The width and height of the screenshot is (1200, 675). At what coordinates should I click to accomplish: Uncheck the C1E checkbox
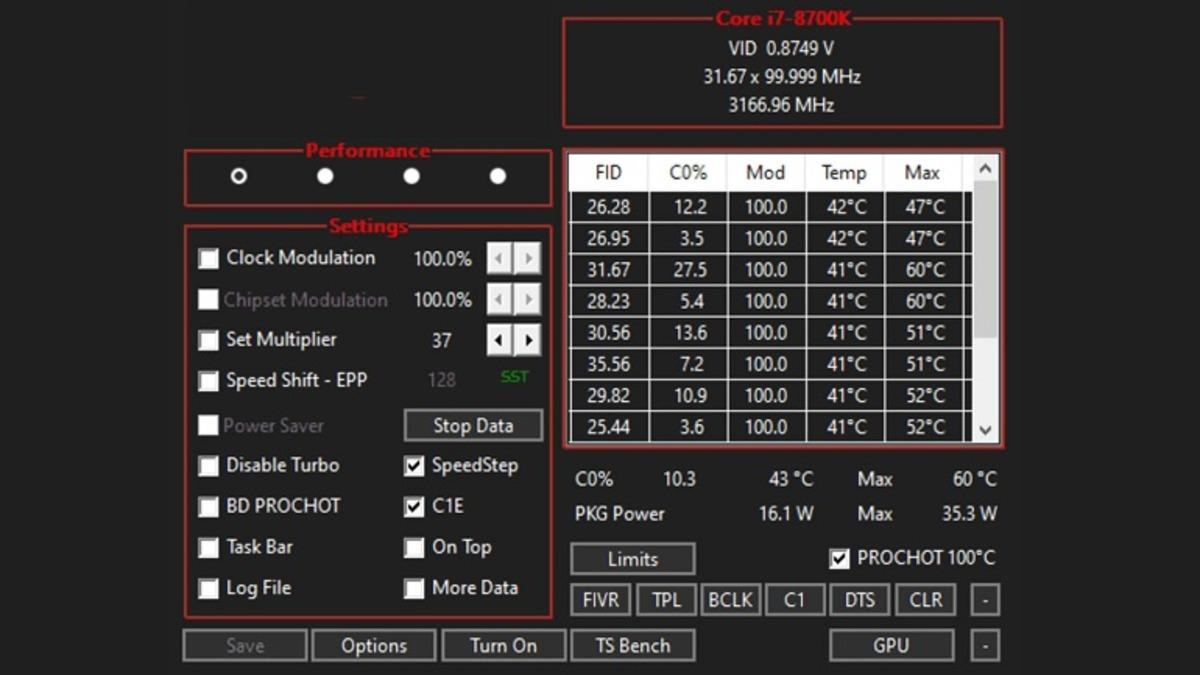click(413, 507)
